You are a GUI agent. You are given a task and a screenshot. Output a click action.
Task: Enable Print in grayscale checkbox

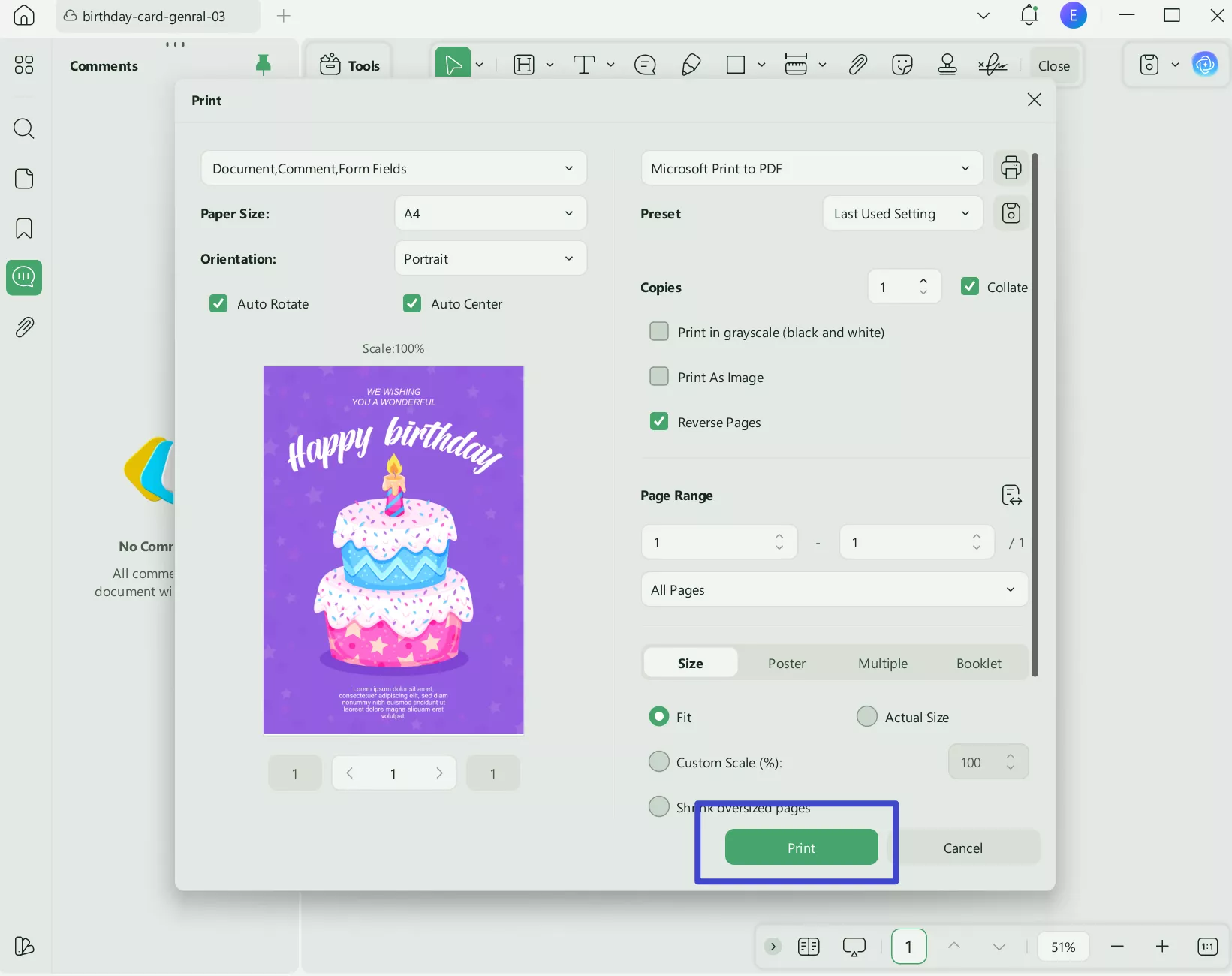659,332
